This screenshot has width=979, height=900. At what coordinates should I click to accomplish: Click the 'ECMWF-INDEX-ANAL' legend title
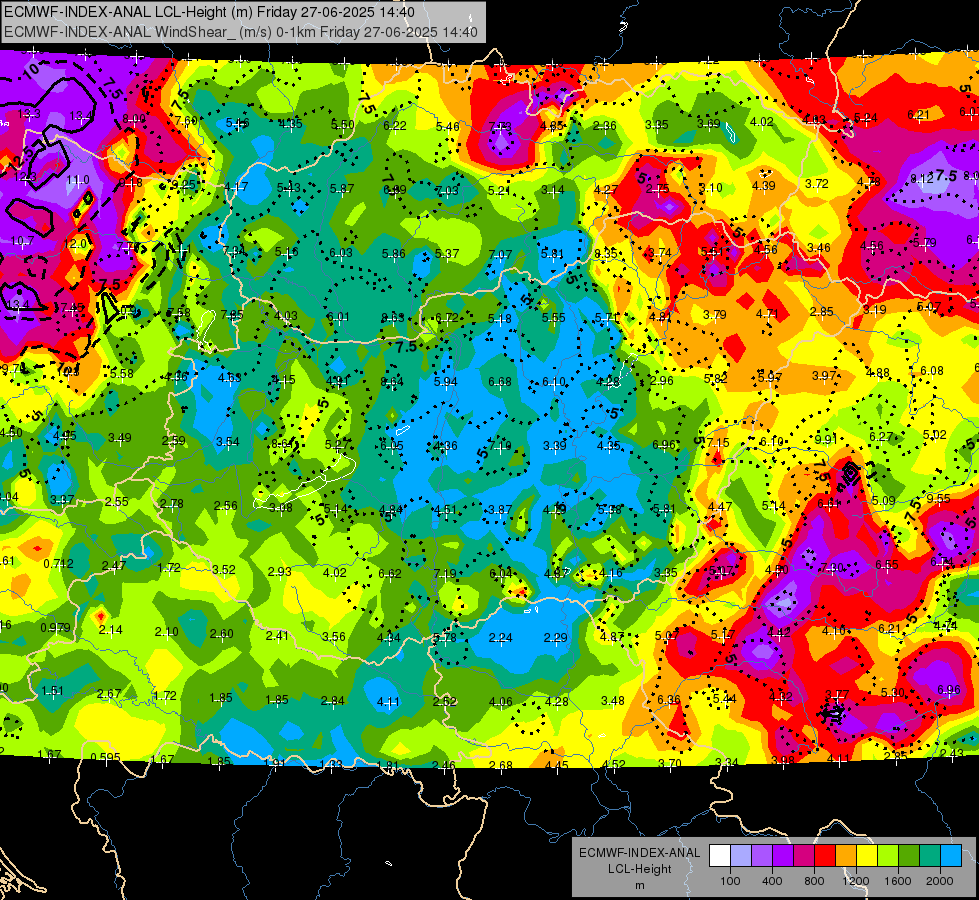639,853
